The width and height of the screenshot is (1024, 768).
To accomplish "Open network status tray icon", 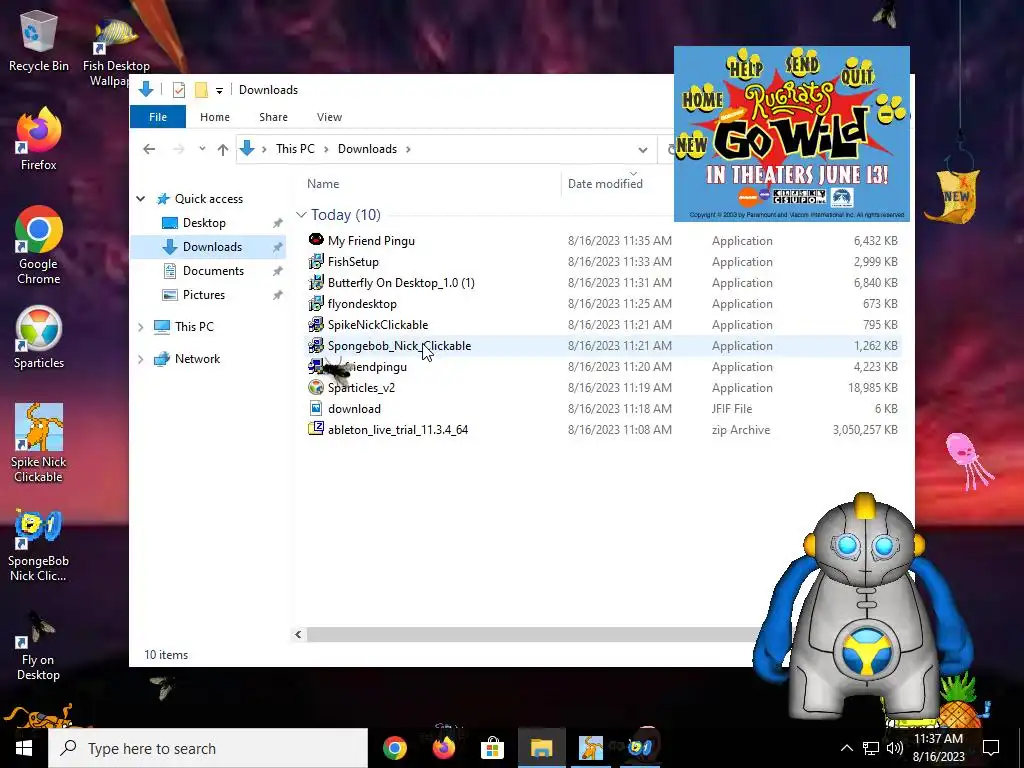I will [x=871, y=748].
